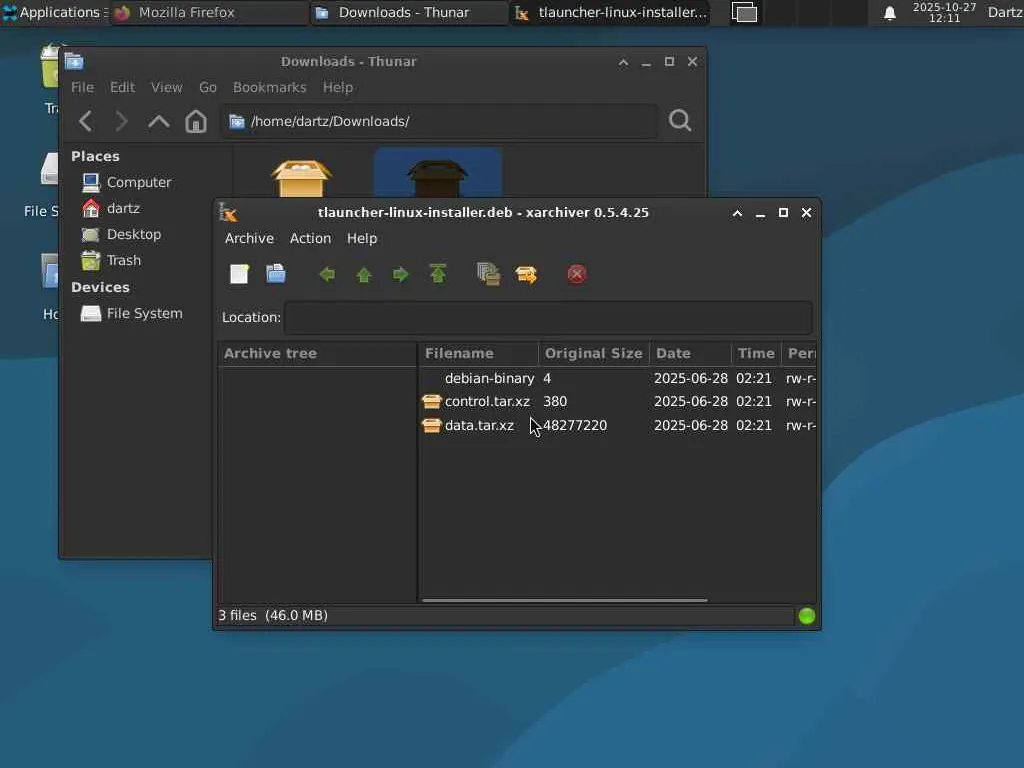
Task: Click the panel clock showing 12:11
Action: click(944, 12)
